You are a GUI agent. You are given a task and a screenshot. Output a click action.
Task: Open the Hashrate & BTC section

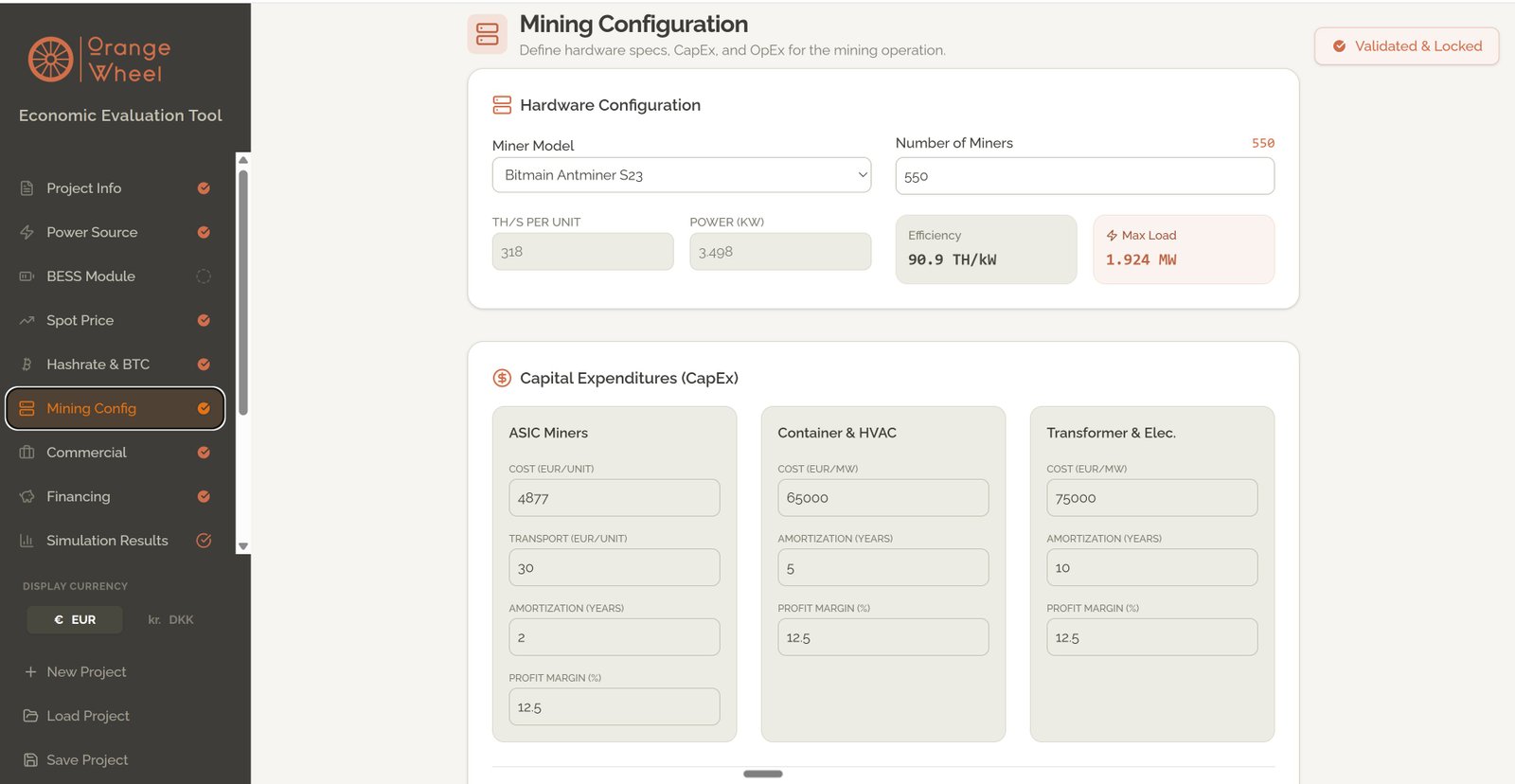[116, 365]
